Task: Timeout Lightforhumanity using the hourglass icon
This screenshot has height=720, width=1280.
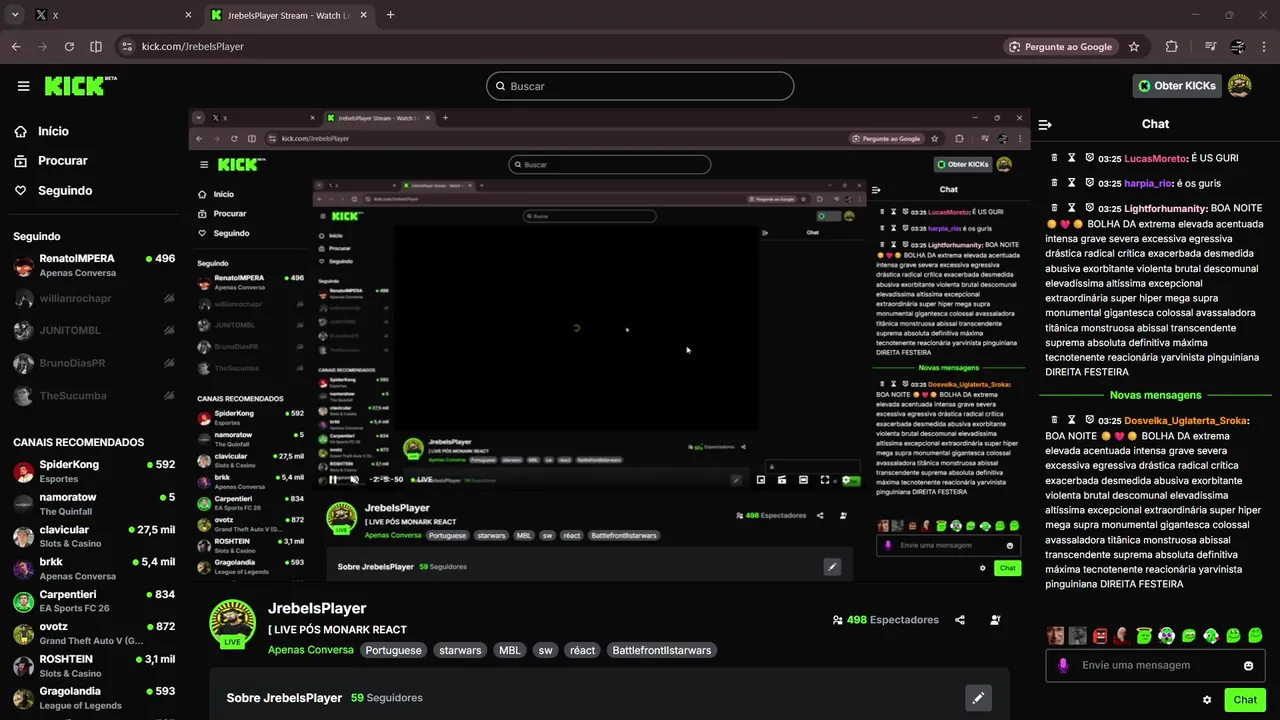Action: [x=1071, y=208]
